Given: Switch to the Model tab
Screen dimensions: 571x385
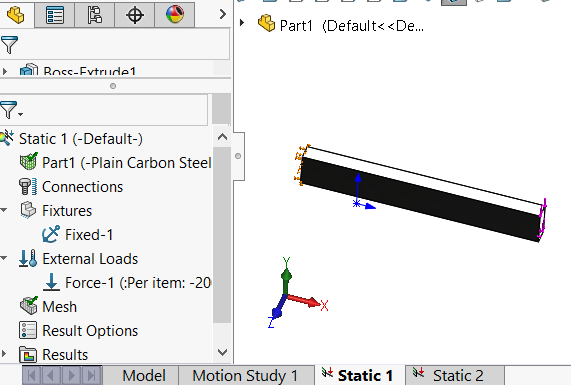Looking at the screenshot, I should (x=143, y=376).
